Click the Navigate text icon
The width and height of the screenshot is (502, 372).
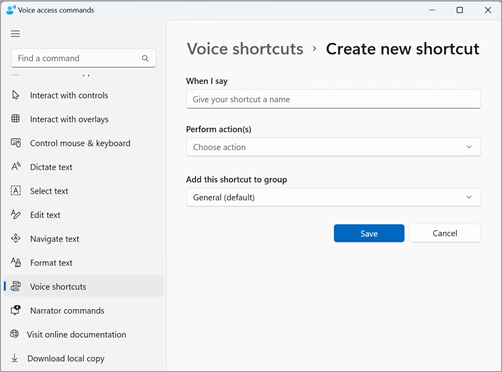click(16, 238)
